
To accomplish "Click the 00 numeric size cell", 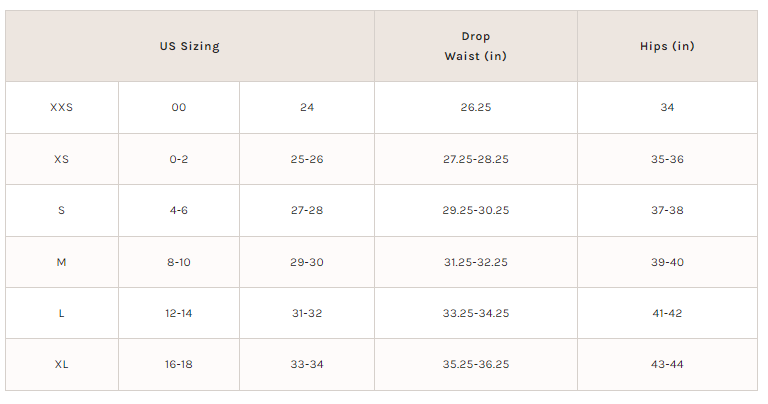I will [x=179, y=107].
